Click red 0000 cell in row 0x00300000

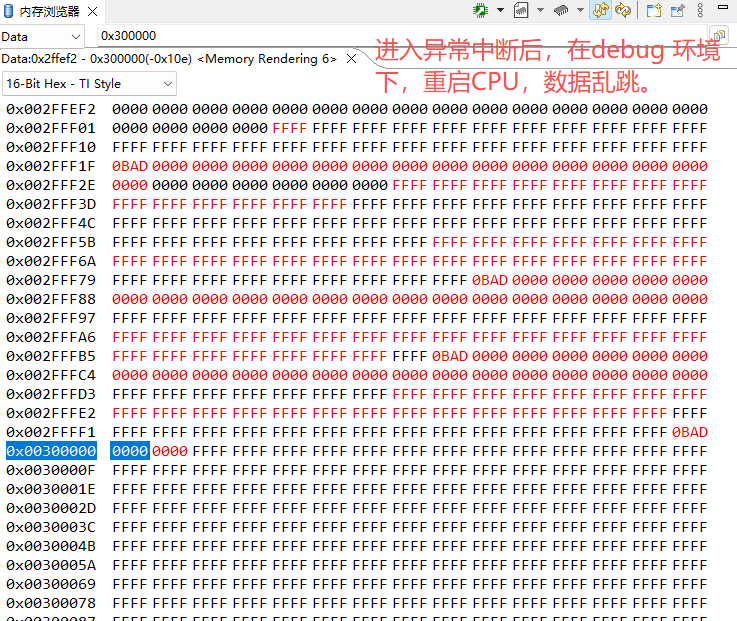170,451
